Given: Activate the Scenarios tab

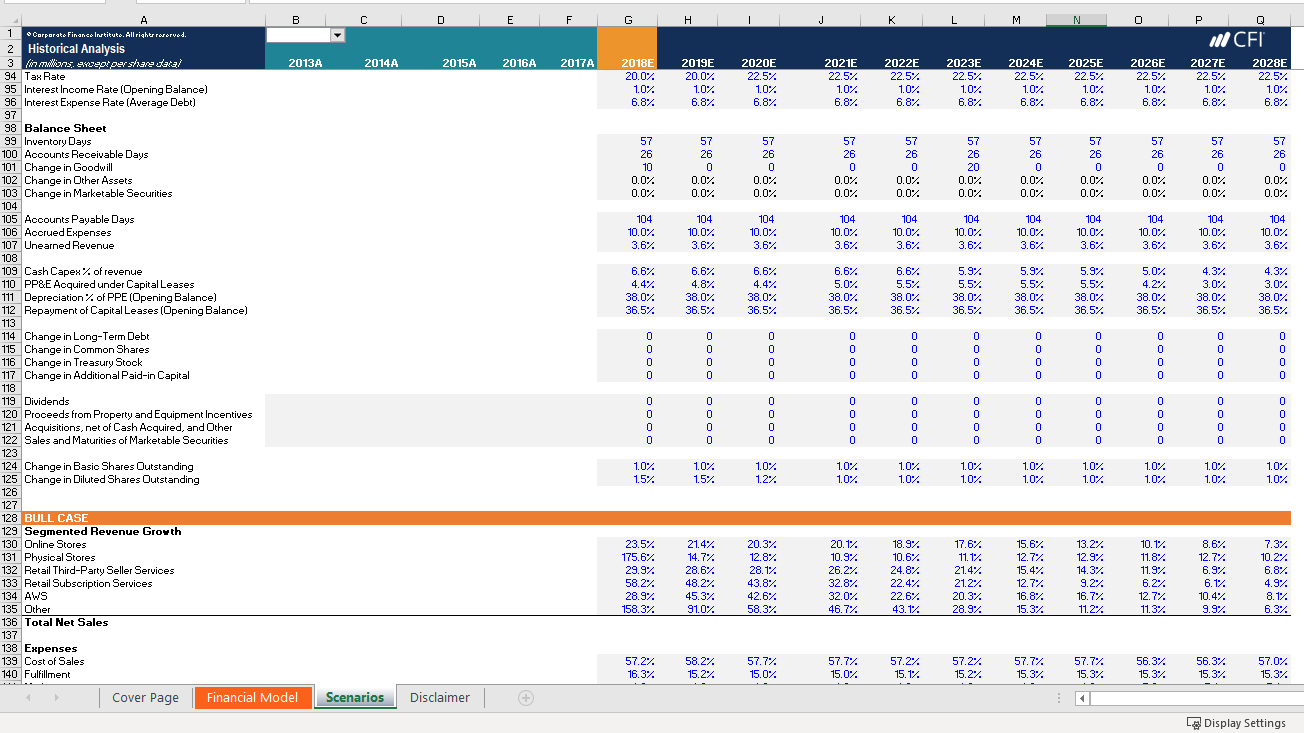Looking at the screenshot, I should (x=355, y=697).
